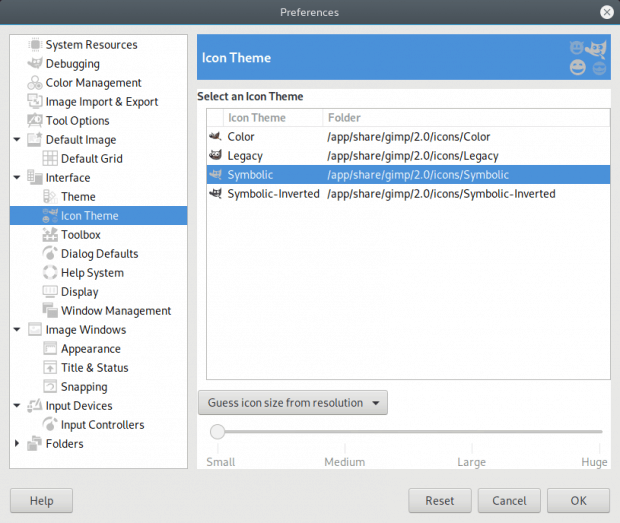Select the Legacy icon theme

(408, 155)
